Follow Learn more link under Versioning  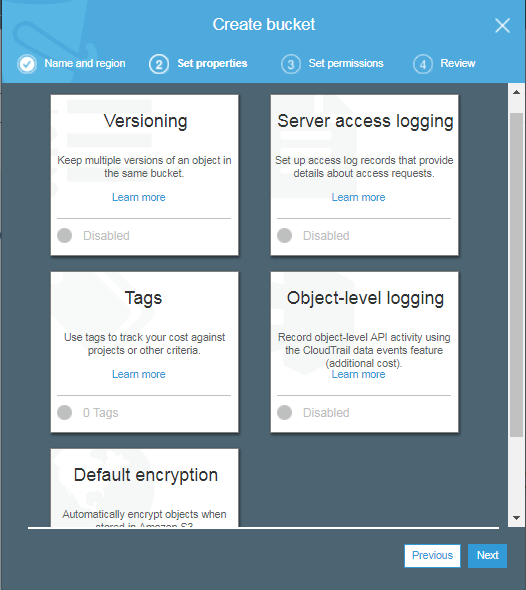pyautogui.click(x=138, y=197)
